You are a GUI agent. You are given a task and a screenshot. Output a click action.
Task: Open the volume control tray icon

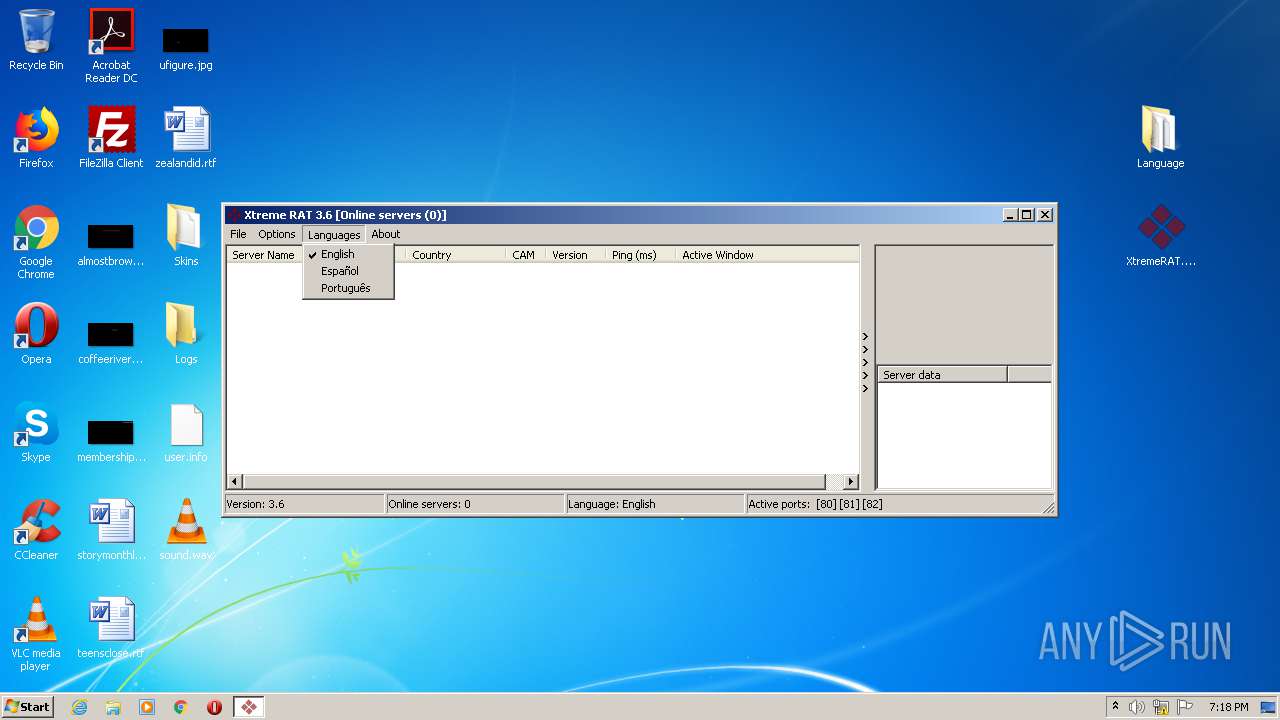click(x=1137, y=707)
